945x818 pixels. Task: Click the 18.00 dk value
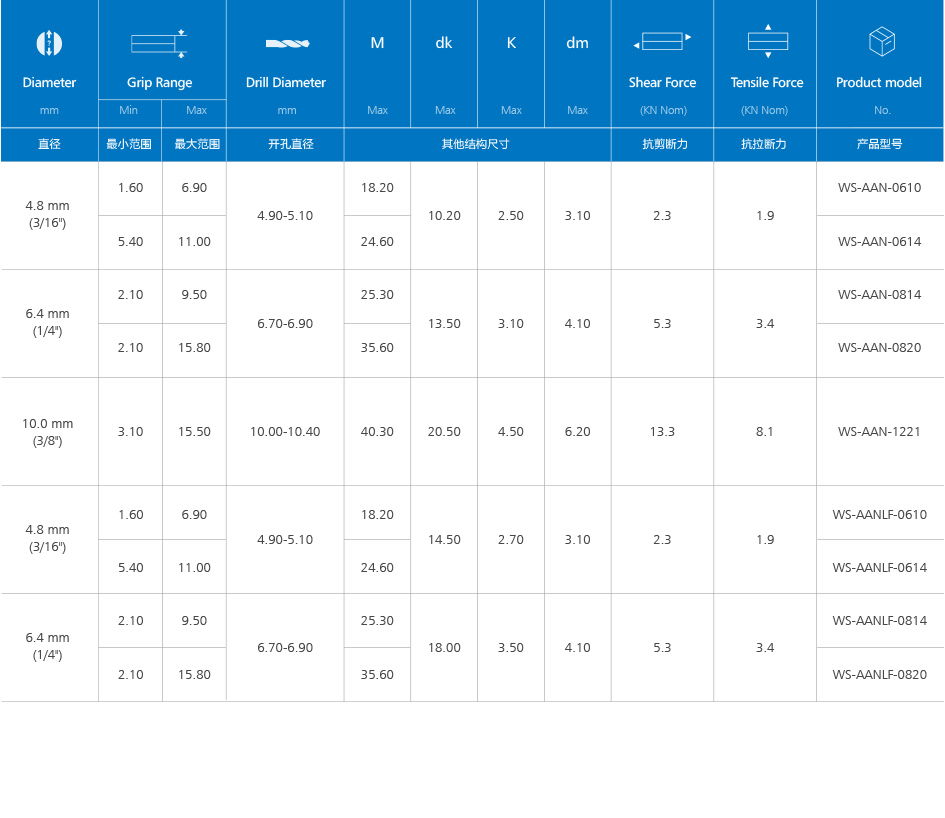[x=444, y=648]
